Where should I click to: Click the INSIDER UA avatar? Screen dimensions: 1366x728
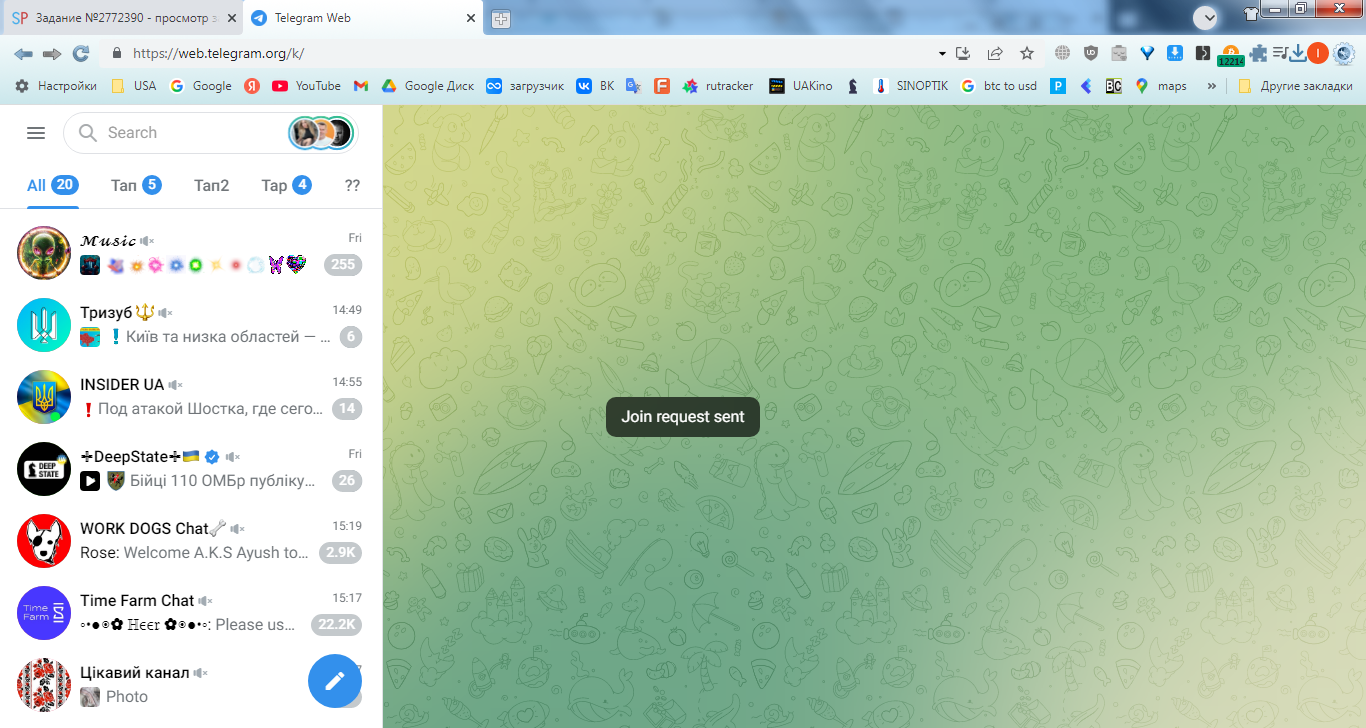click(x=44, y=397)
